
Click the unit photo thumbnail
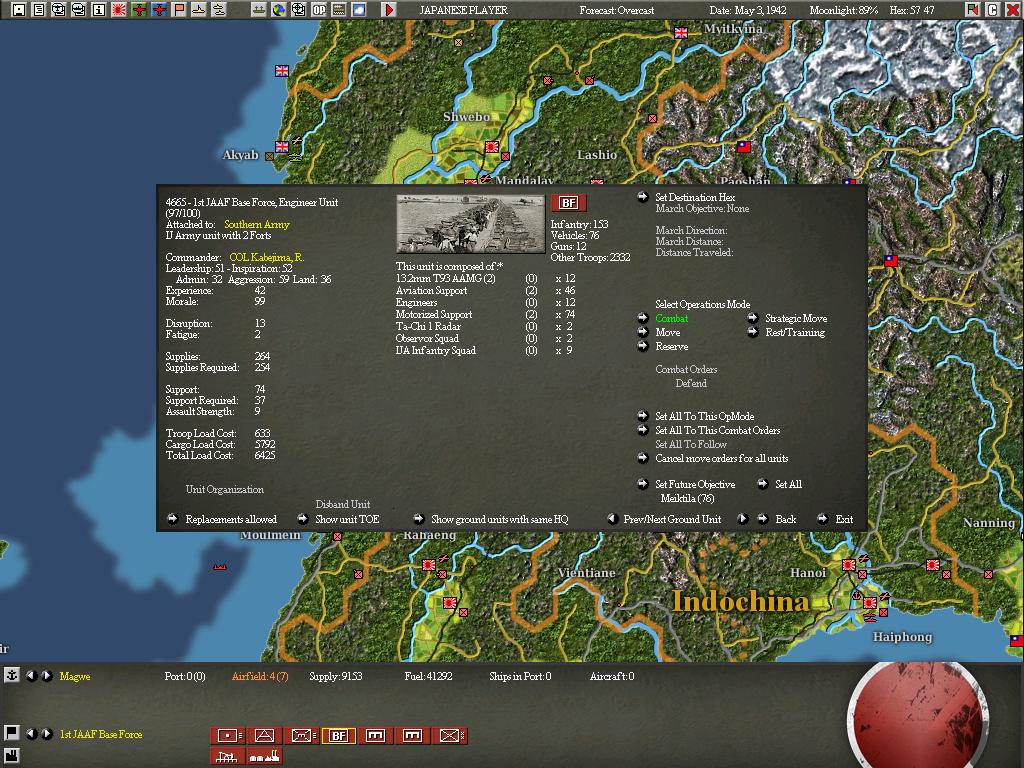(x=470, y=224)
